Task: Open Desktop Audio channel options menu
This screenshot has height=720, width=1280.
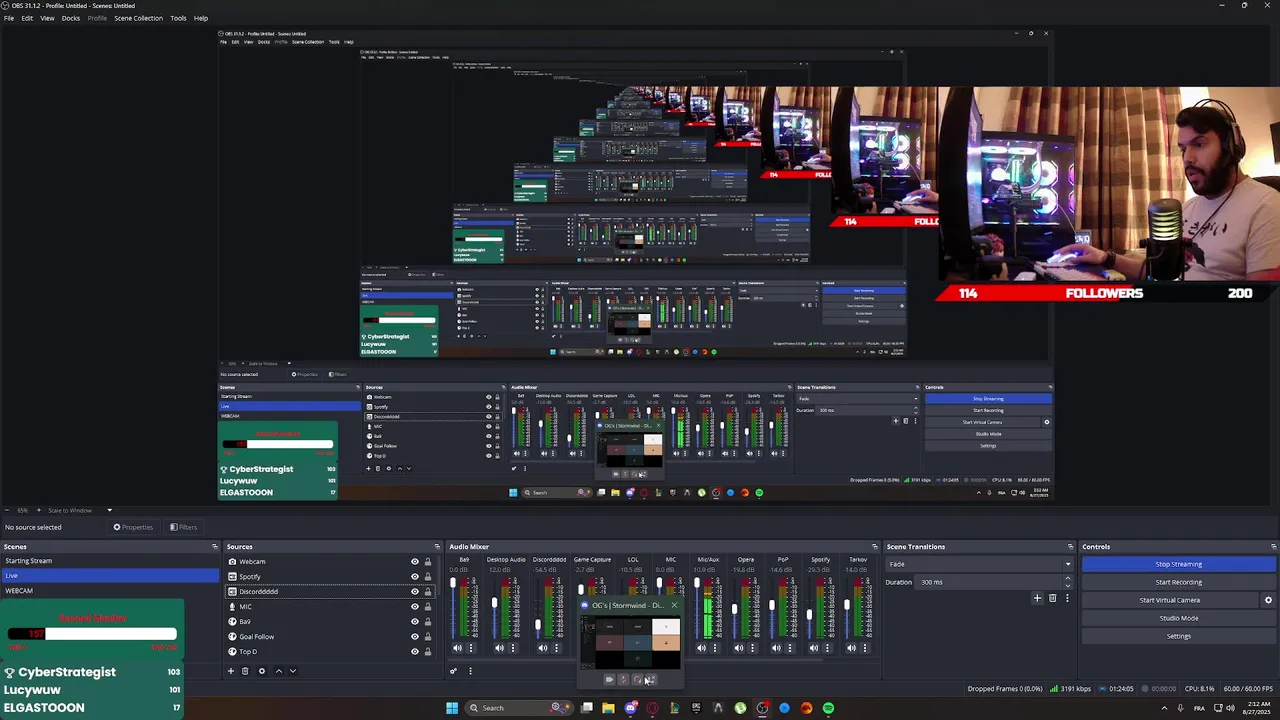Action: coord(513,648)
